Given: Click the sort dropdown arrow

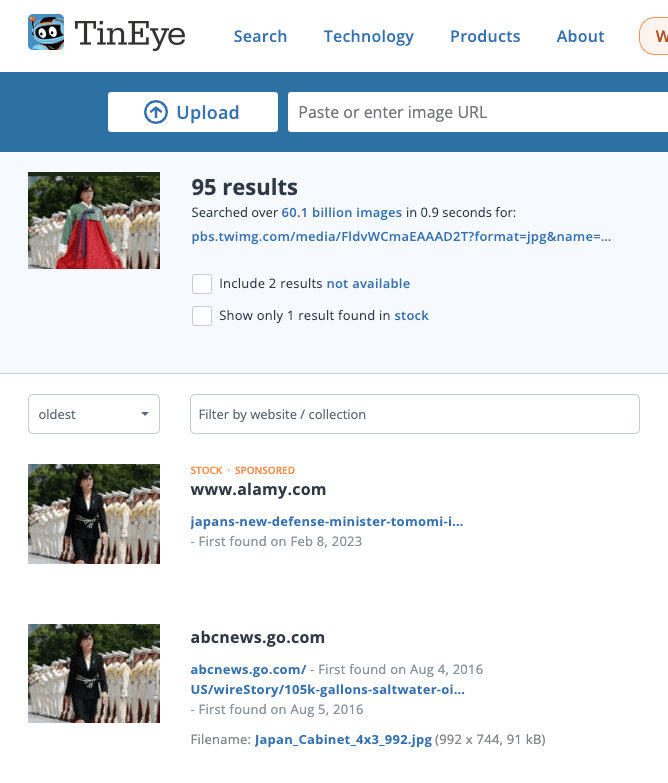Looking at the screenshot, I should click(x=145, y=414).
